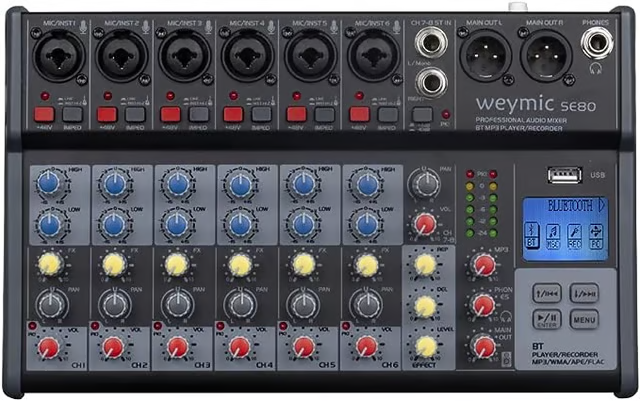Click the play/pause ENTER button
Image resolution: width=640 pixels, height=401 pixels.
click(x=547, y=319)
